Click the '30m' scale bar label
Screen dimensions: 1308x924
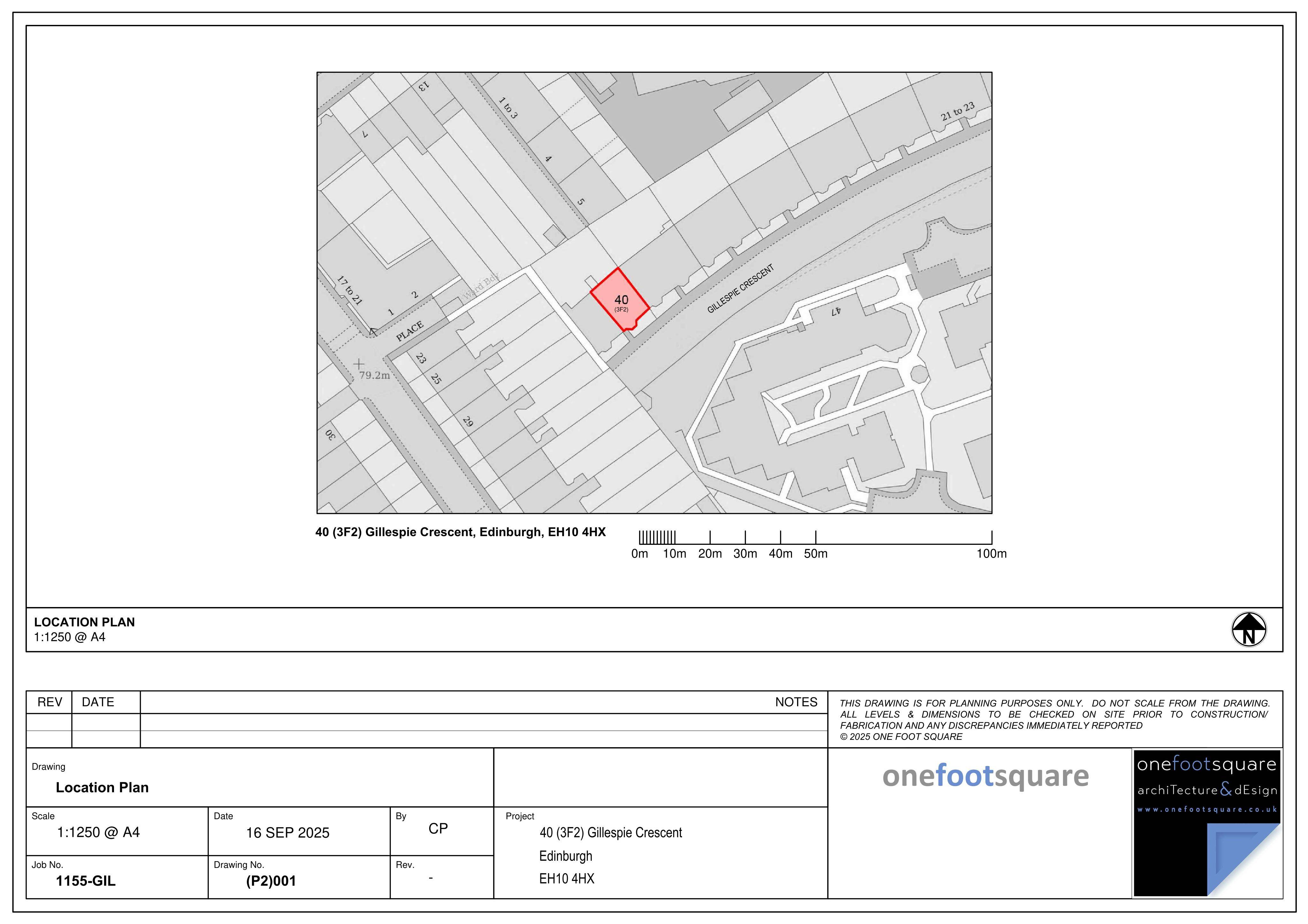pos(745,554)
